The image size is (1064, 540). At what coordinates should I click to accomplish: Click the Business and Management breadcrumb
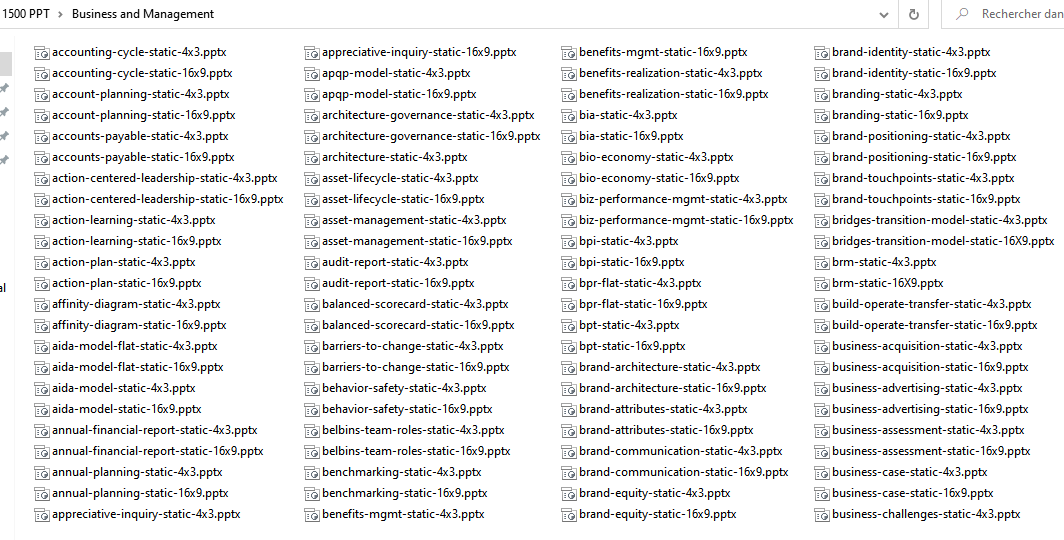point(142,14)
